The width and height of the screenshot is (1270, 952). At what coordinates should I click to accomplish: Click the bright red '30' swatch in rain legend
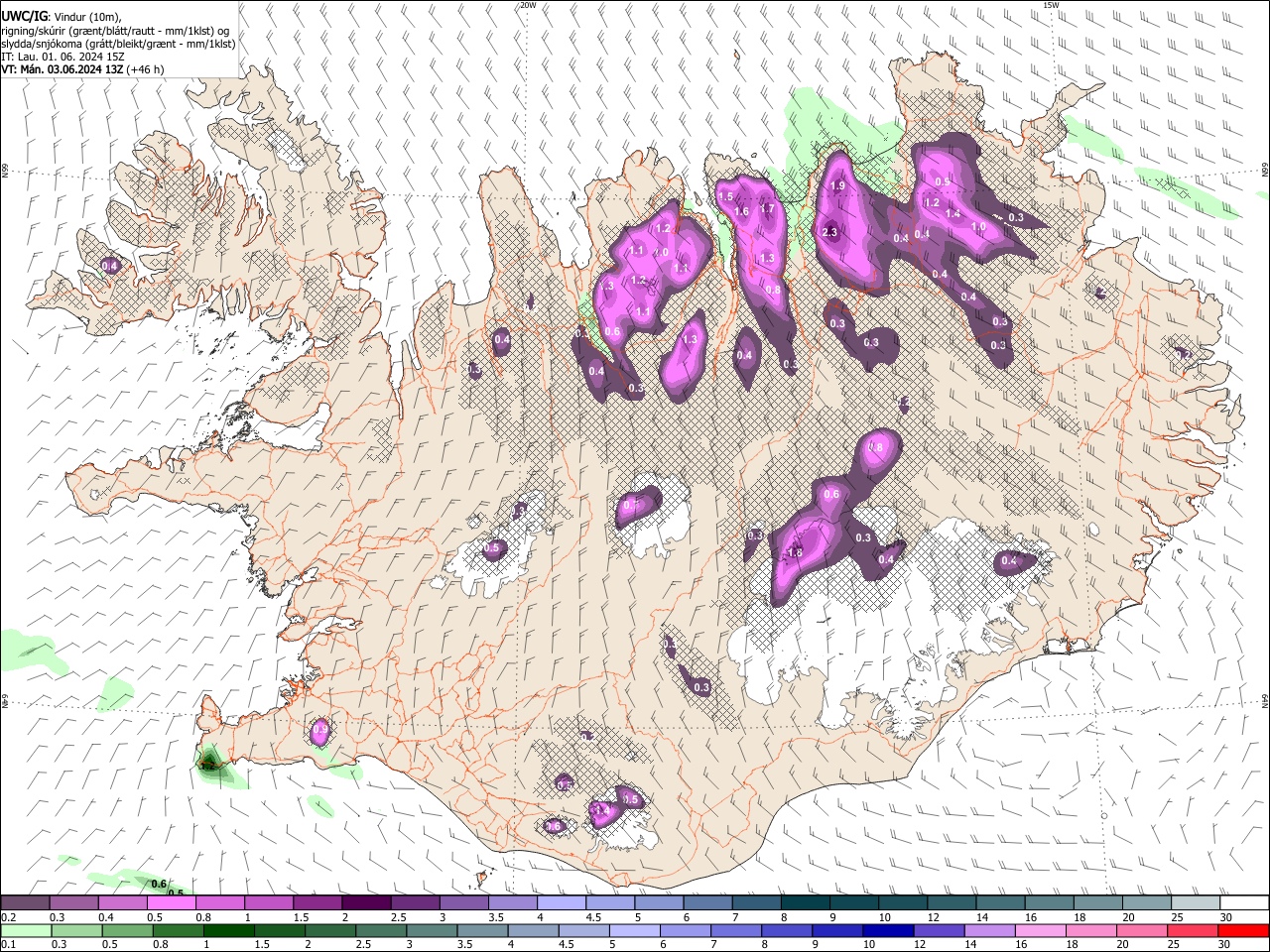[1243, 930]
